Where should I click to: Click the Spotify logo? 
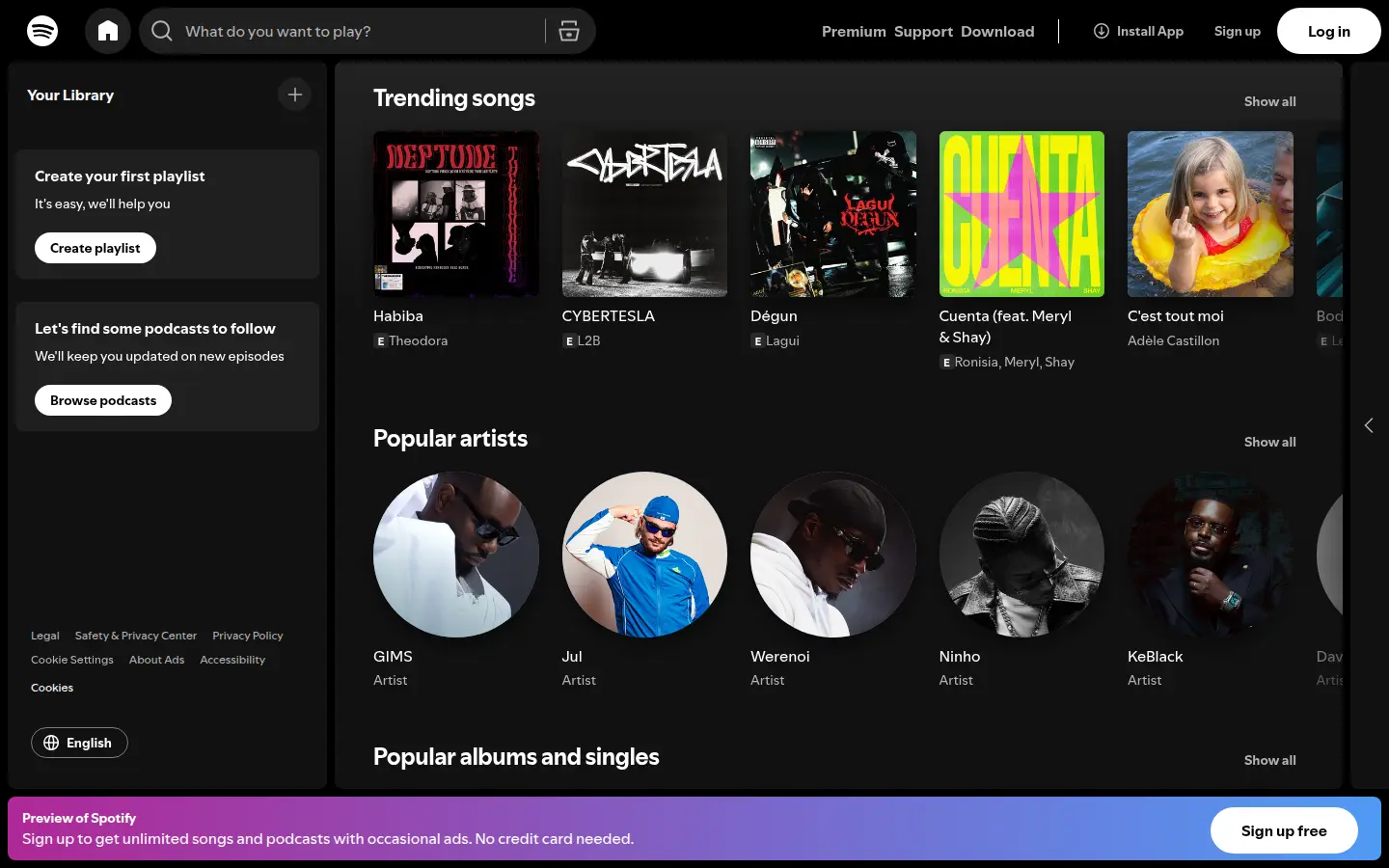pyautogui.click(x=42, y=31)
